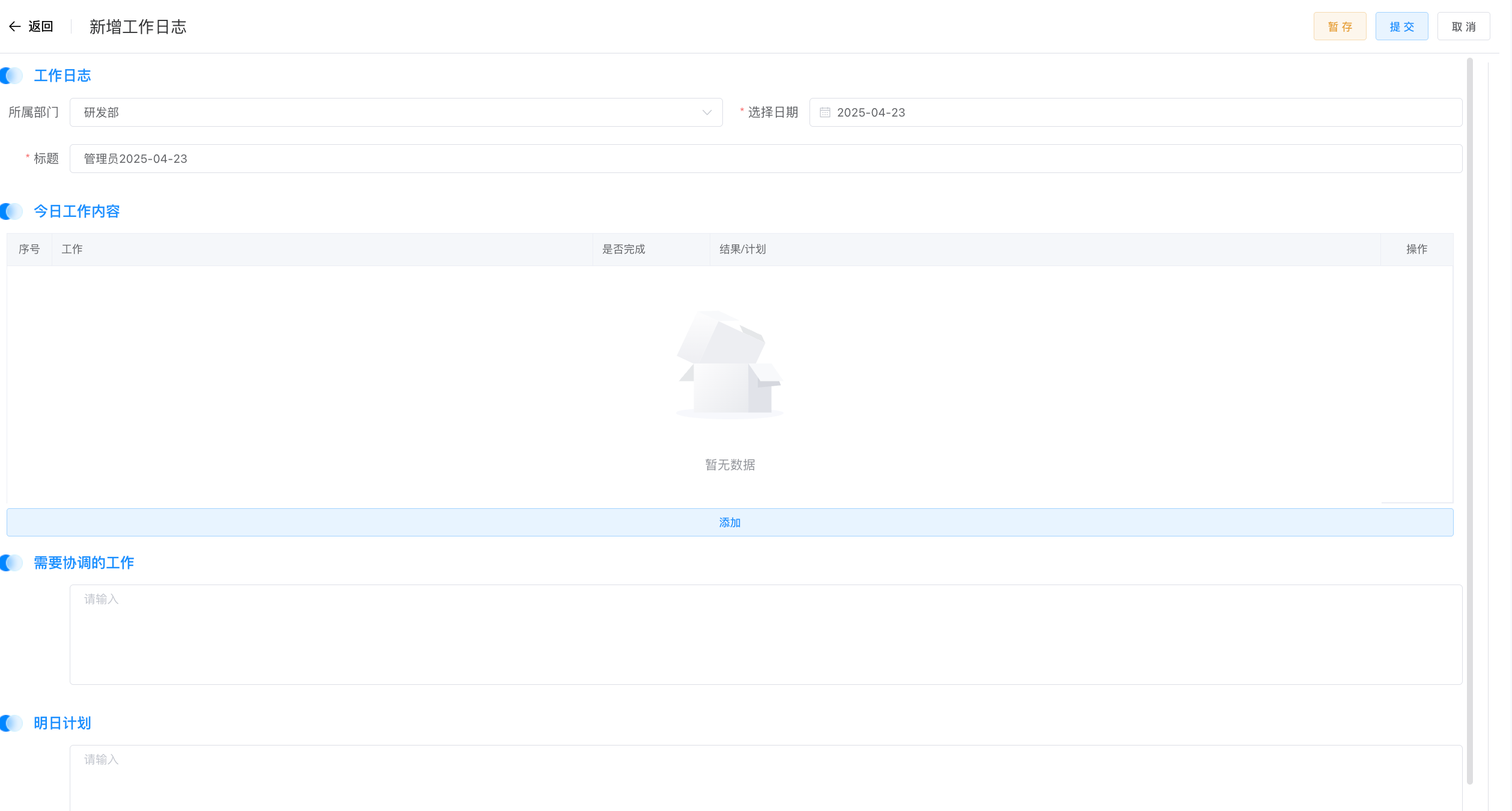The height and width of the screenshot is (811, 1512).
Task: Click the 返回 back link
Action: (x=41, y=26)
